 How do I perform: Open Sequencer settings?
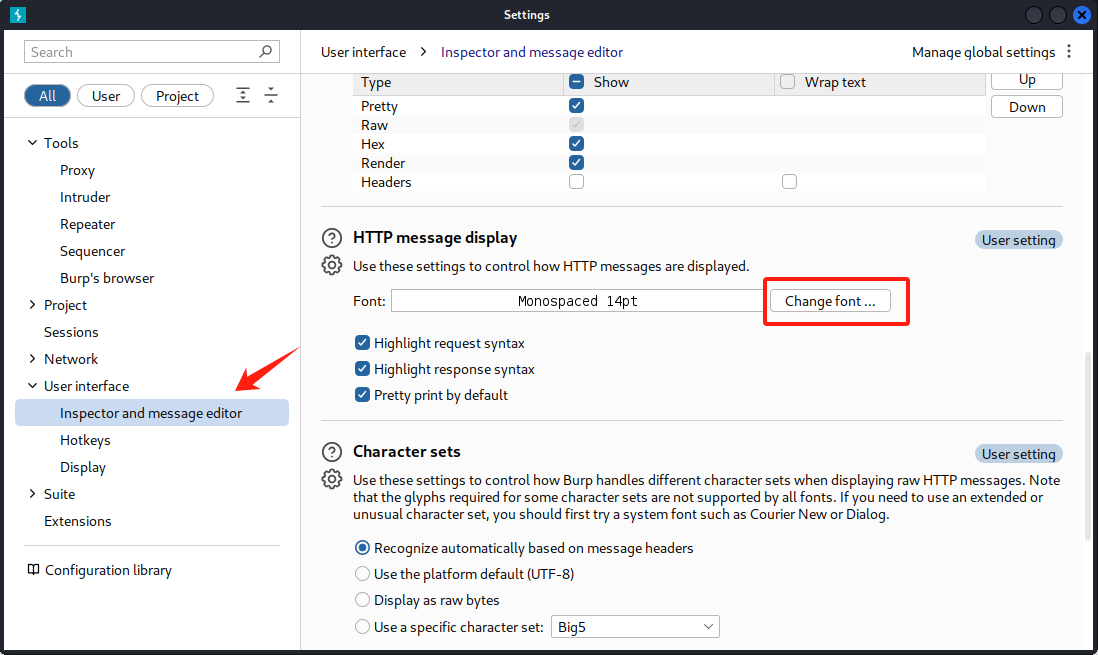(92, 251)
